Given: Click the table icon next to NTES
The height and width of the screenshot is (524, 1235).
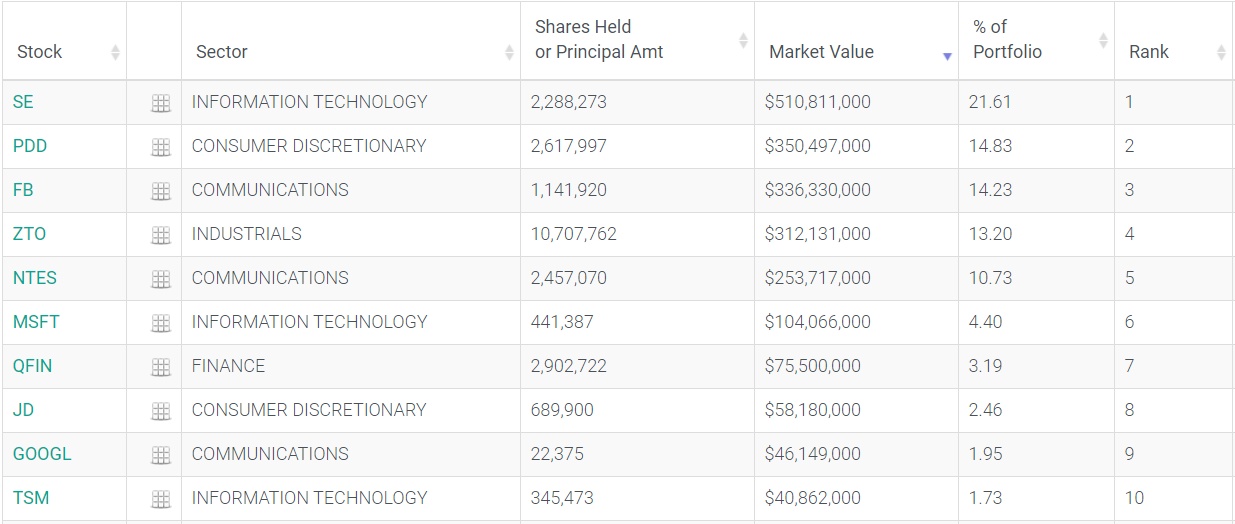Looking at the screenshot, I should 160,279.
